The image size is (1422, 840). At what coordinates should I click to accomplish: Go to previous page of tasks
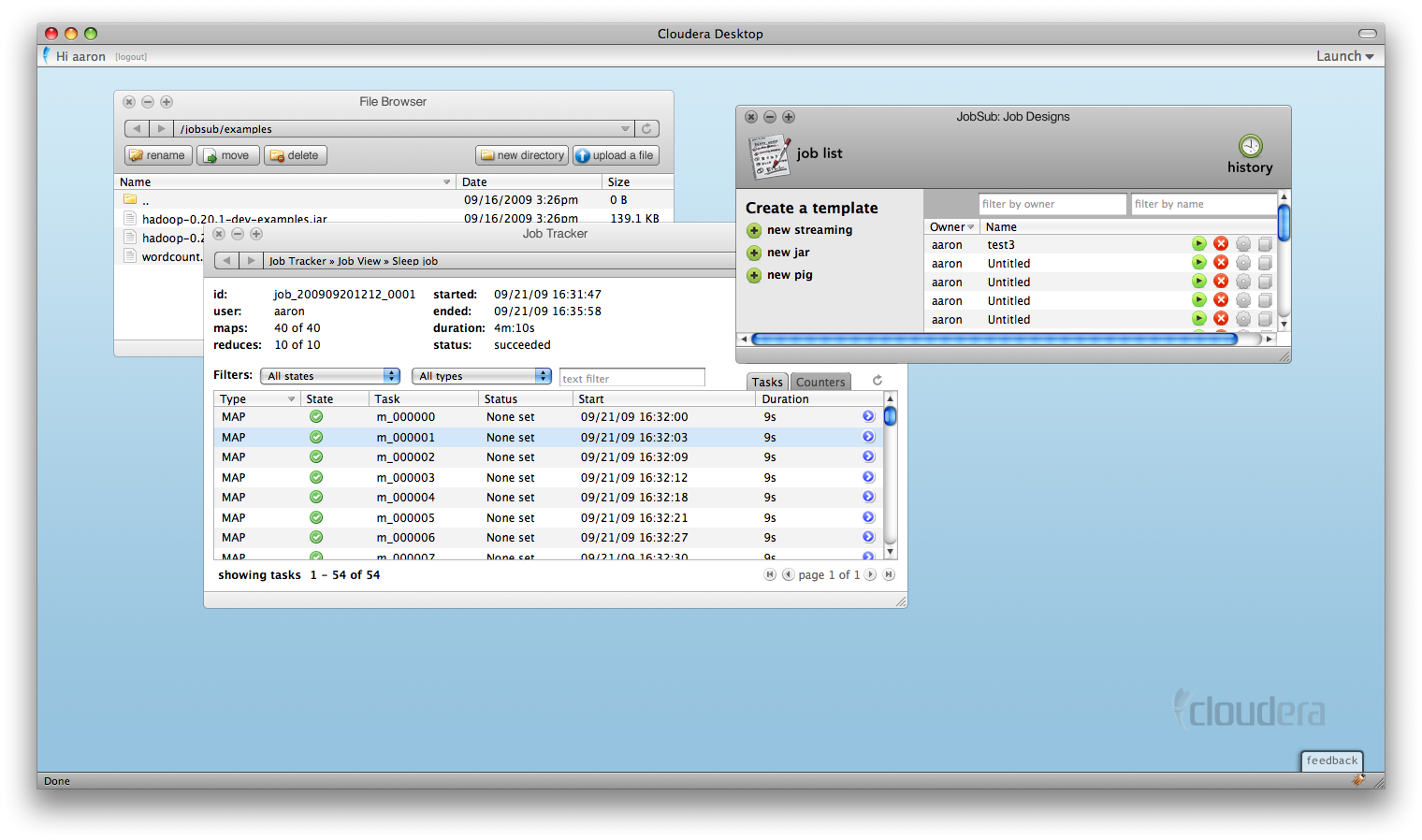[x=788, y=574]
